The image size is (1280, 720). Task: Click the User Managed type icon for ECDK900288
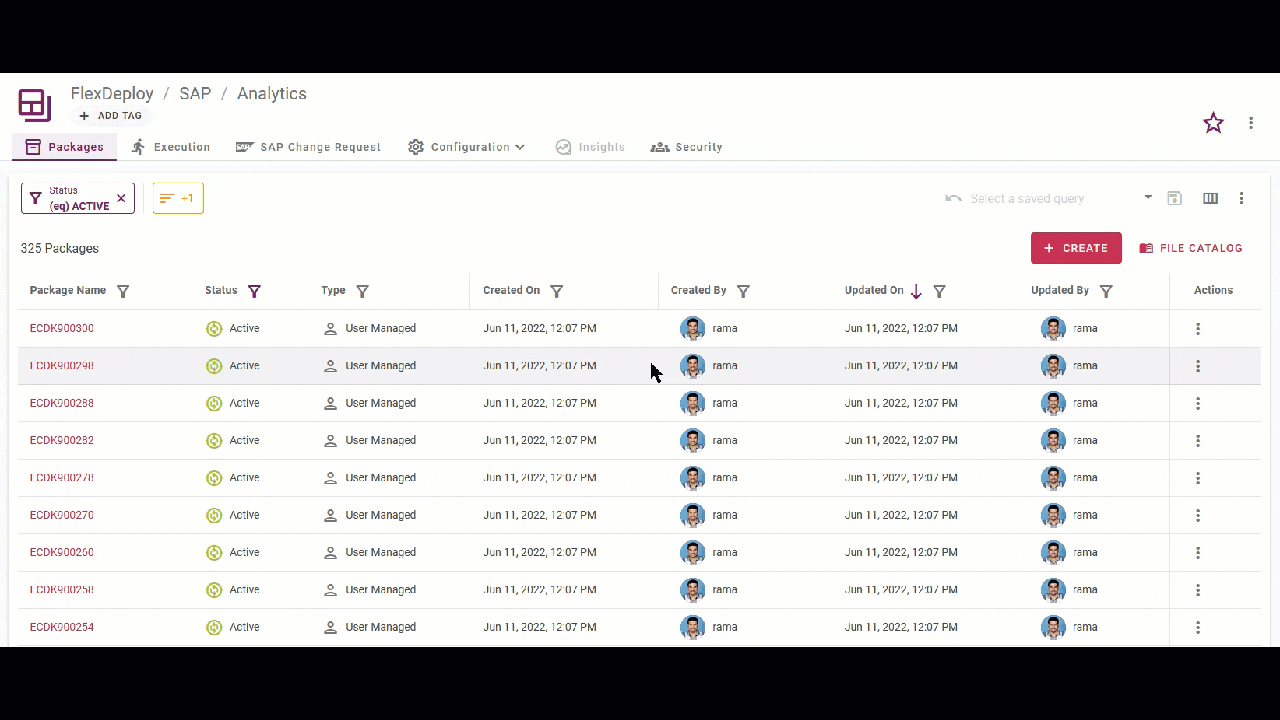[x=330, y=403]
